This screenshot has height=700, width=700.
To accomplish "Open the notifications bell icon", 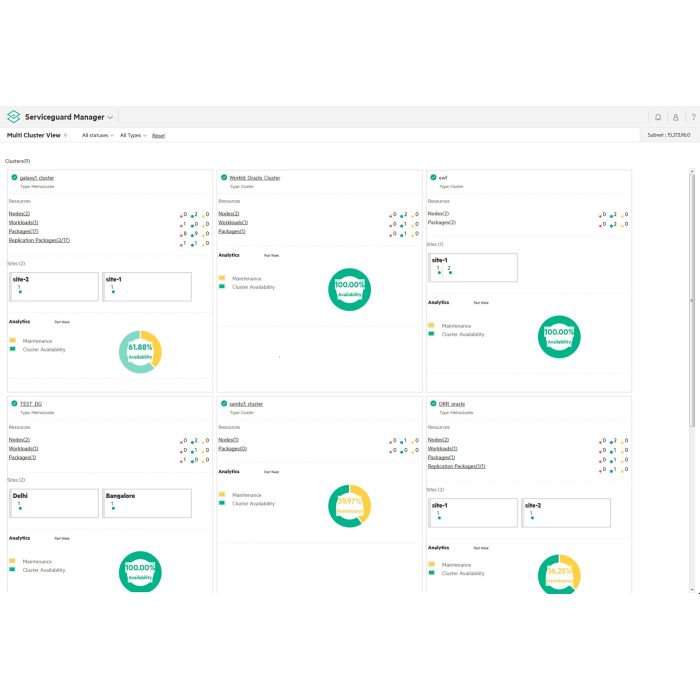I will (658, 117).
